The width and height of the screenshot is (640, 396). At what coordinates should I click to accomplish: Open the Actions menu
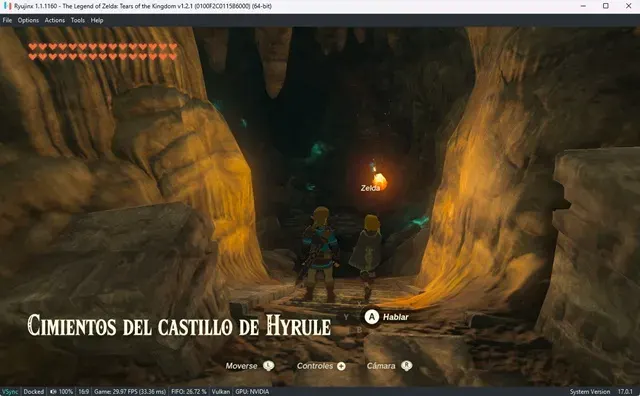point(55,20)
